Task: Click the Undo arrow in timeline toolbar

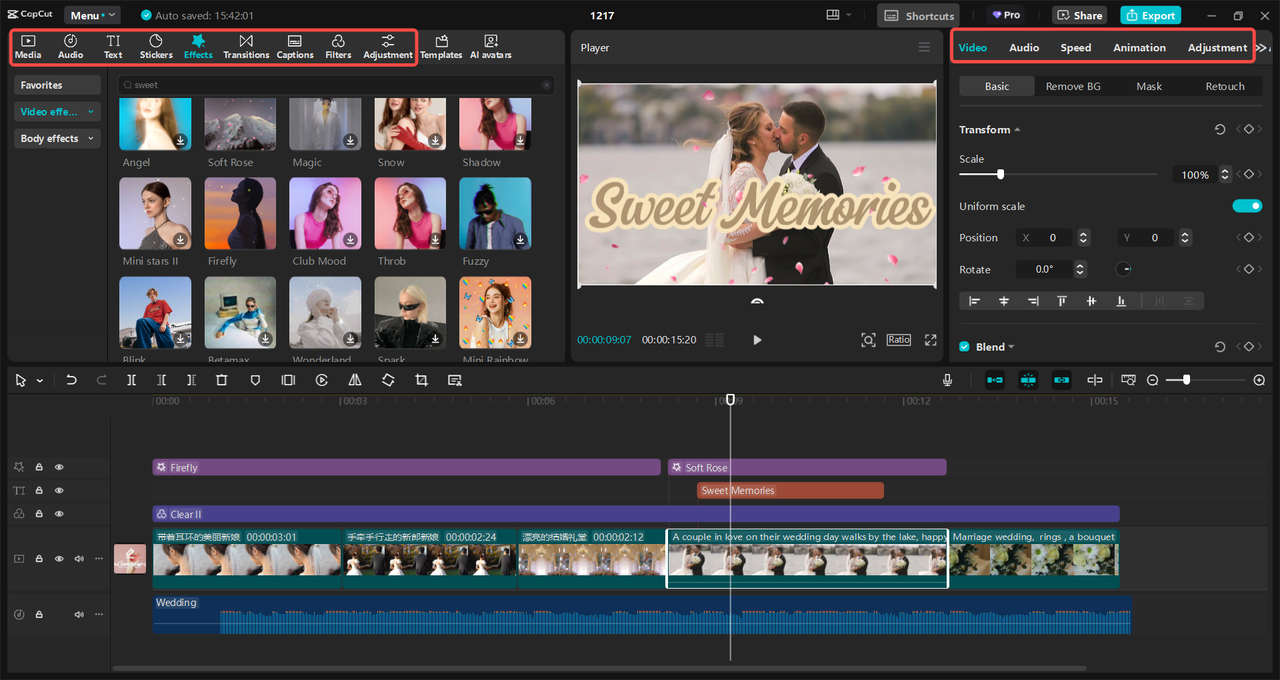Action: (x=71, y=380)
